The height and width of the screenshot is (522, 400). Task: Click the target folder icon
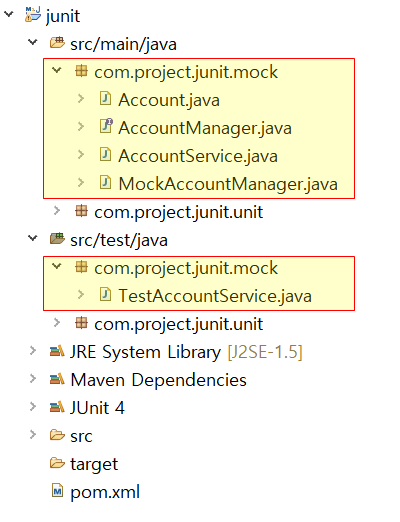[x=57, y=463]
